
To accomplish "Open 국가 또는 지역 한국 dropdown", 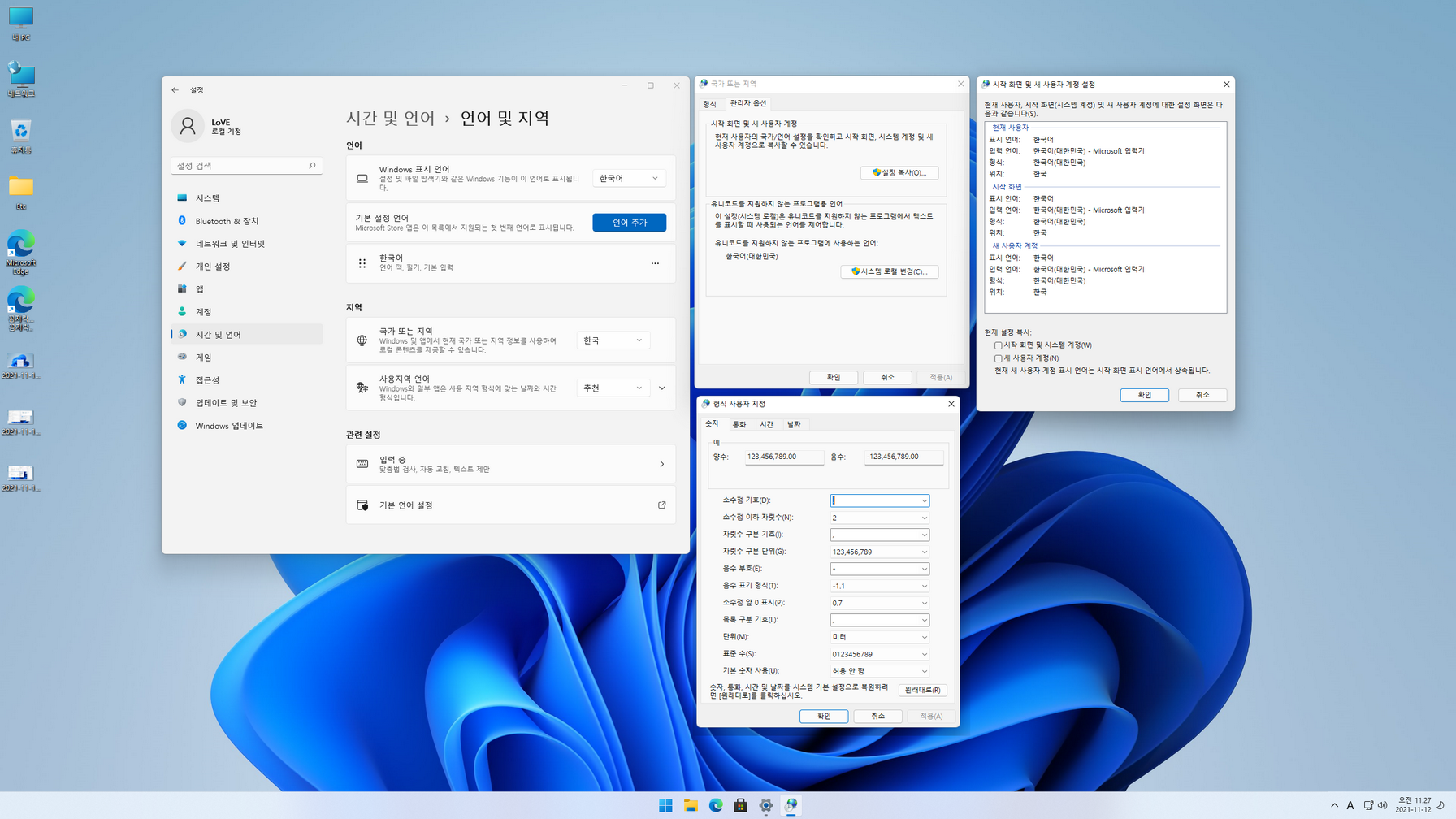I will coord(613,340).
